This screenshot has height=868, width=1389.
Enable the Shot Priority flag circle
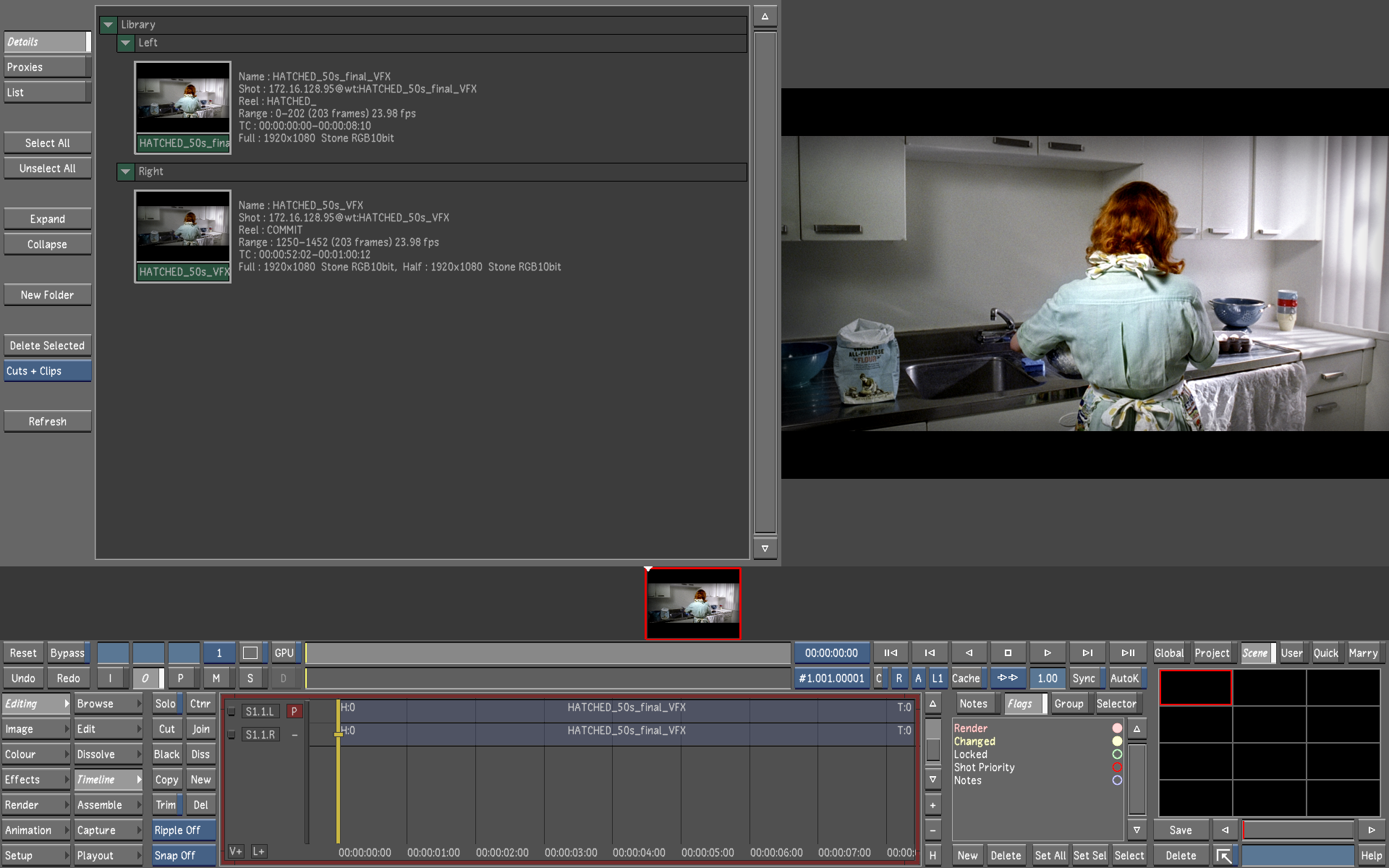1117,767
